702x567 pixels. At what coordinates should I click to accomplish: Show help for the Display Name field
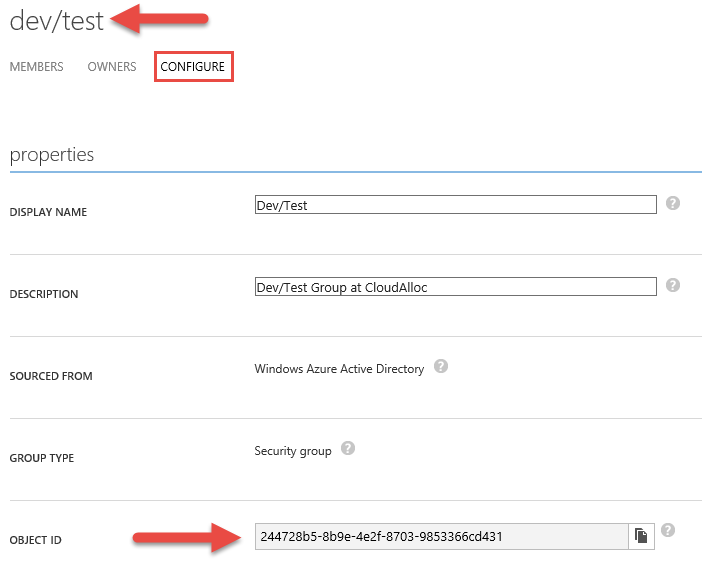tap(673, 203)
